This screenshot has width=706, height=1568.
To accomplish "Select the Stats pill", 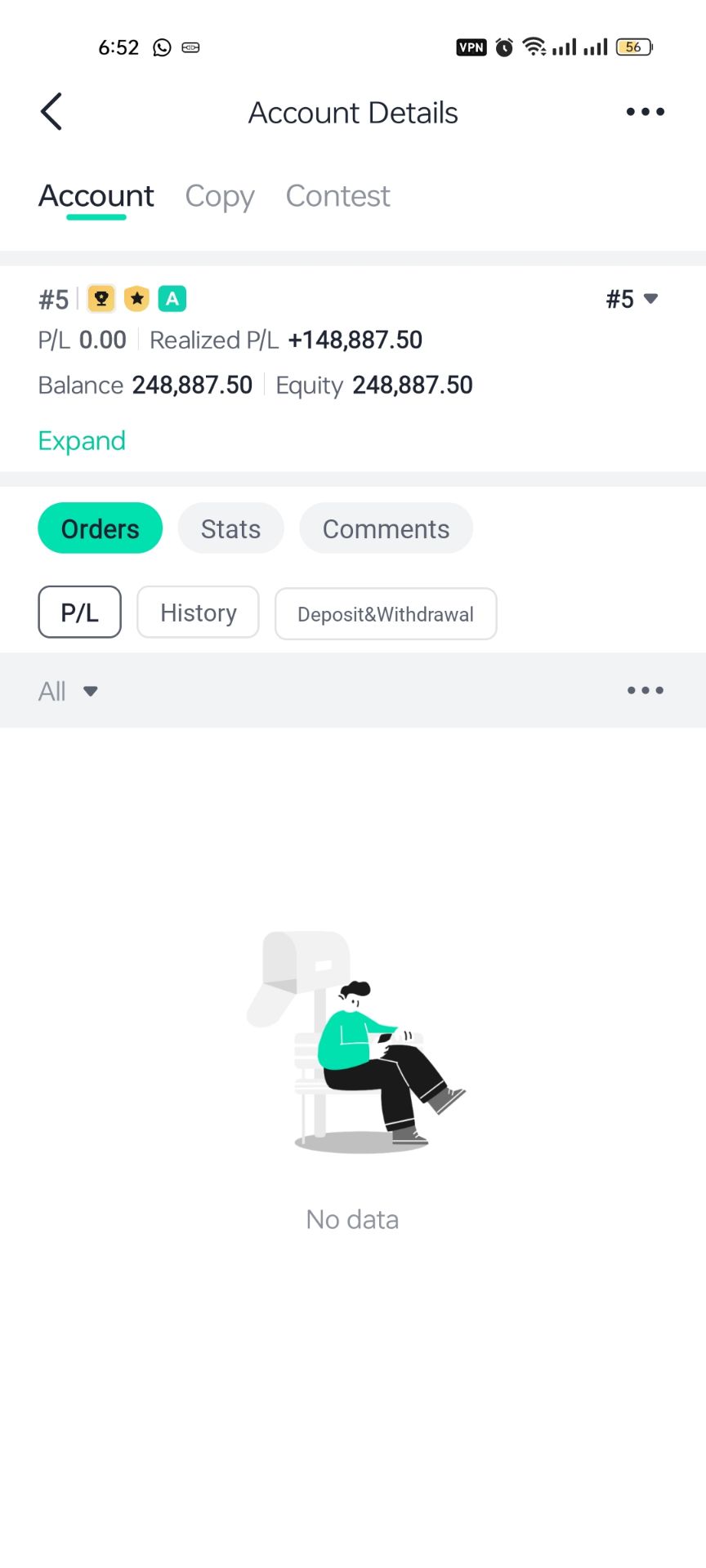I will pyautogui.click(x=231, y=528).
